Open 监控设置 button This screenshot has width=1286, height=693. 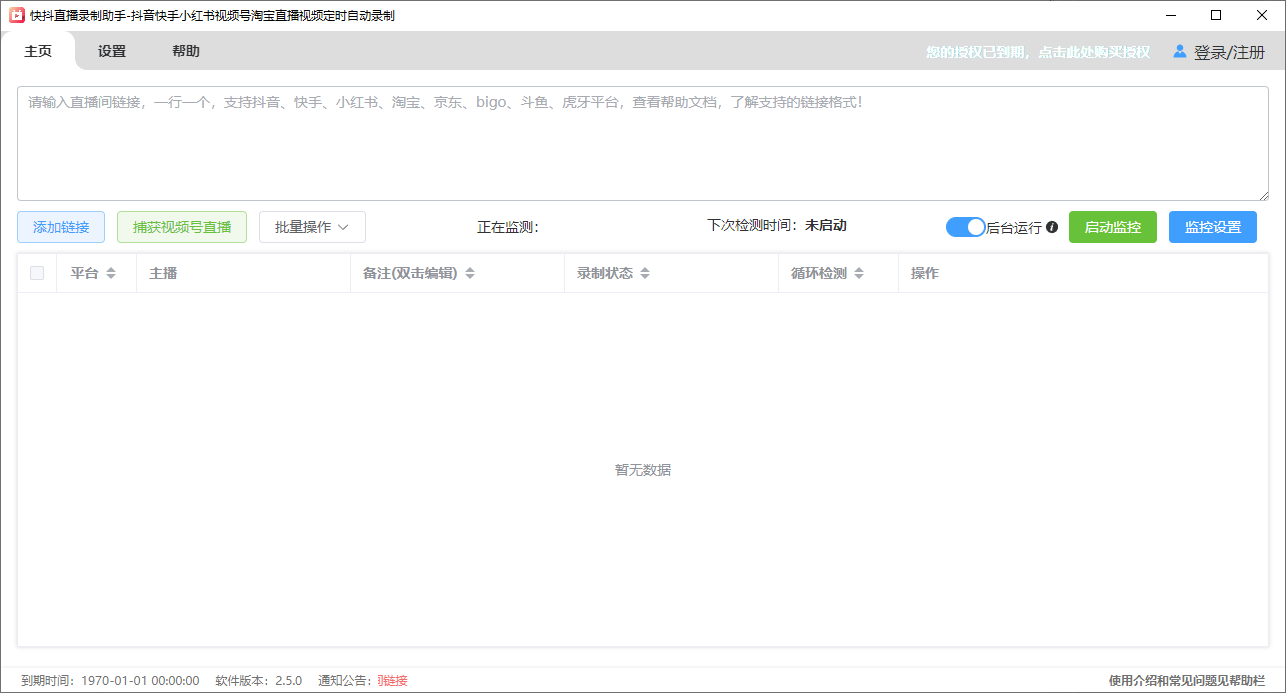[x=1213, y=227]
